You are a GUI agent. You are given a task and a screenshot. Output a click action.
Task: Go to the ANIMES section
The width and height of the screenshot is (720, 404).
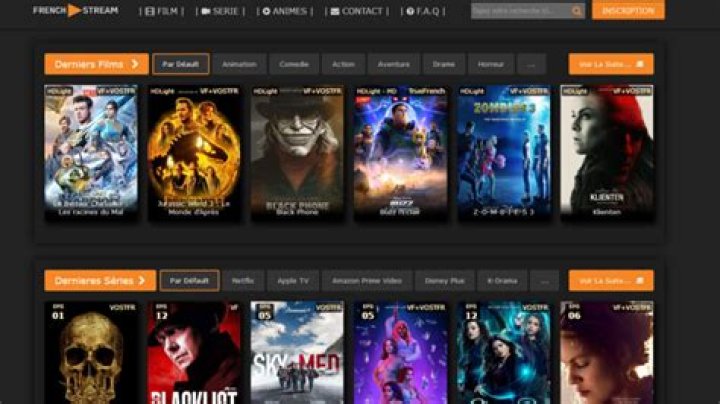[x=285, y=11]
